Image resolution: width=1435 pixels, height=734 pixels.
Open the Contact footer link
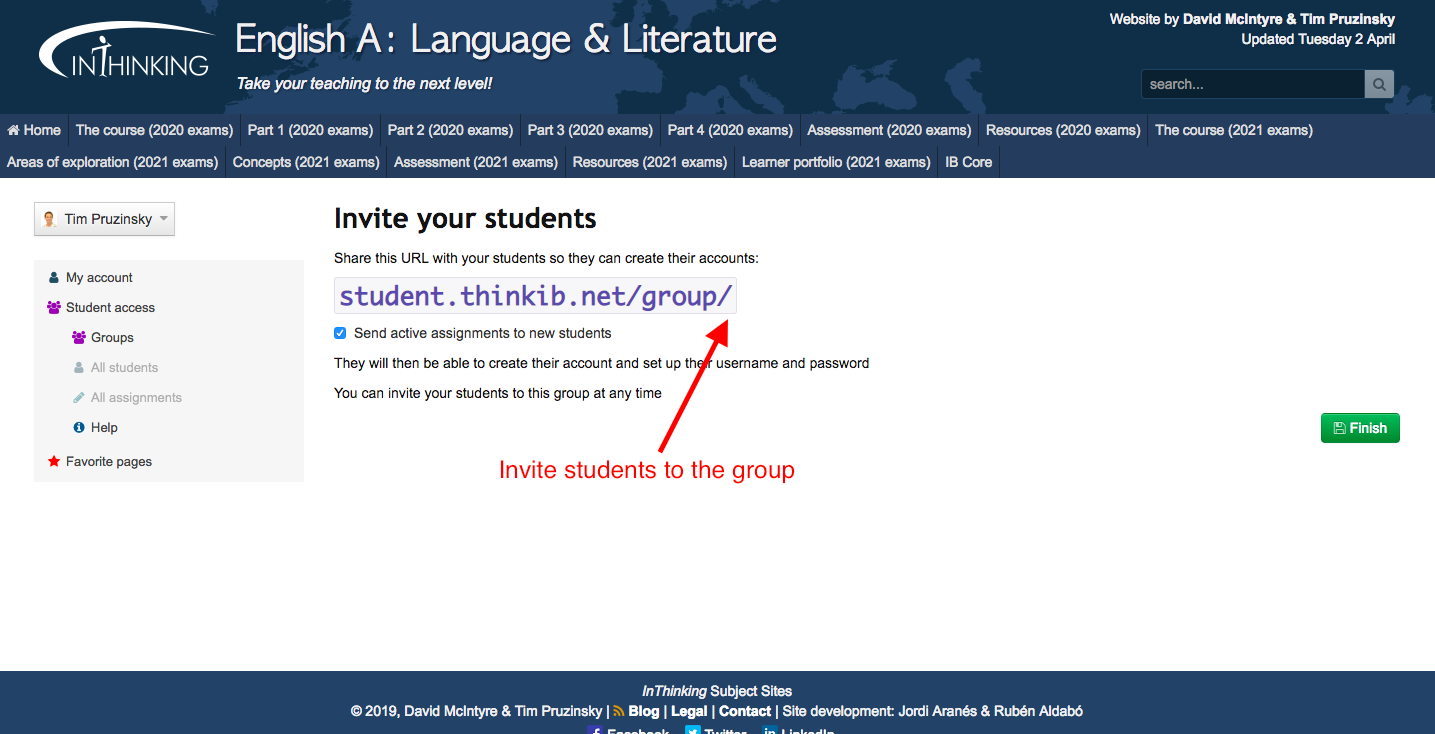coord(745,712)
